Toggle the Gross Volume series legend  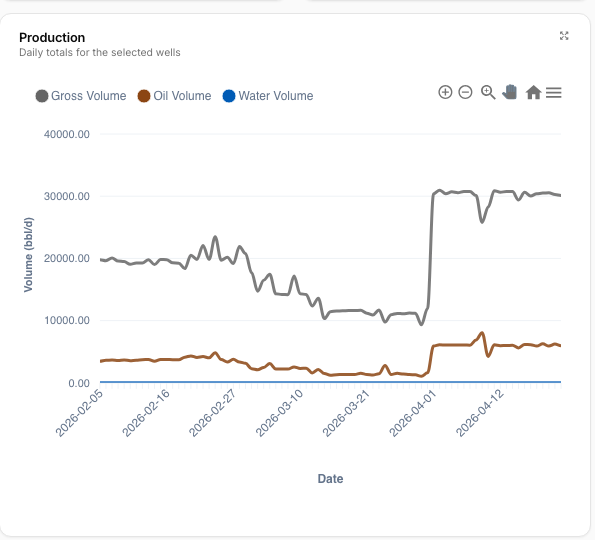[x=81, y=96]
